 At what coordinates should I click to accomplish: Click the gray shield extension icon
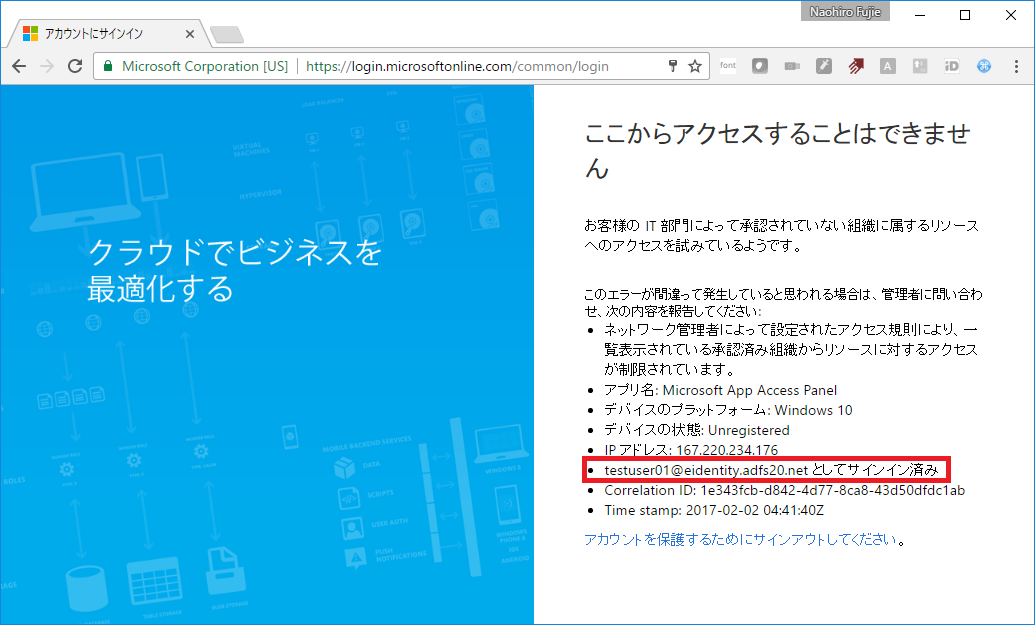coord(760,66)
